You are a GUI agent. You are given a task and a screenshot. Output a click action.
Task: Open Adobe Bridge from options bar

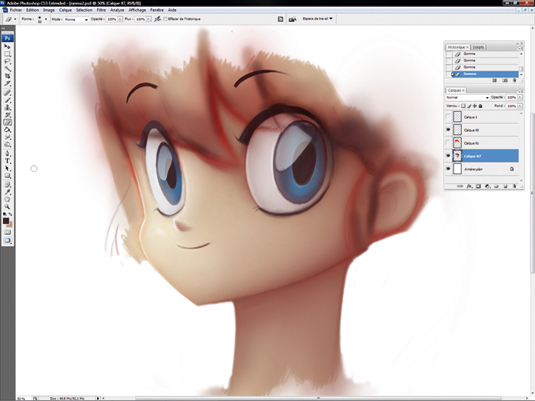(293, 19)
